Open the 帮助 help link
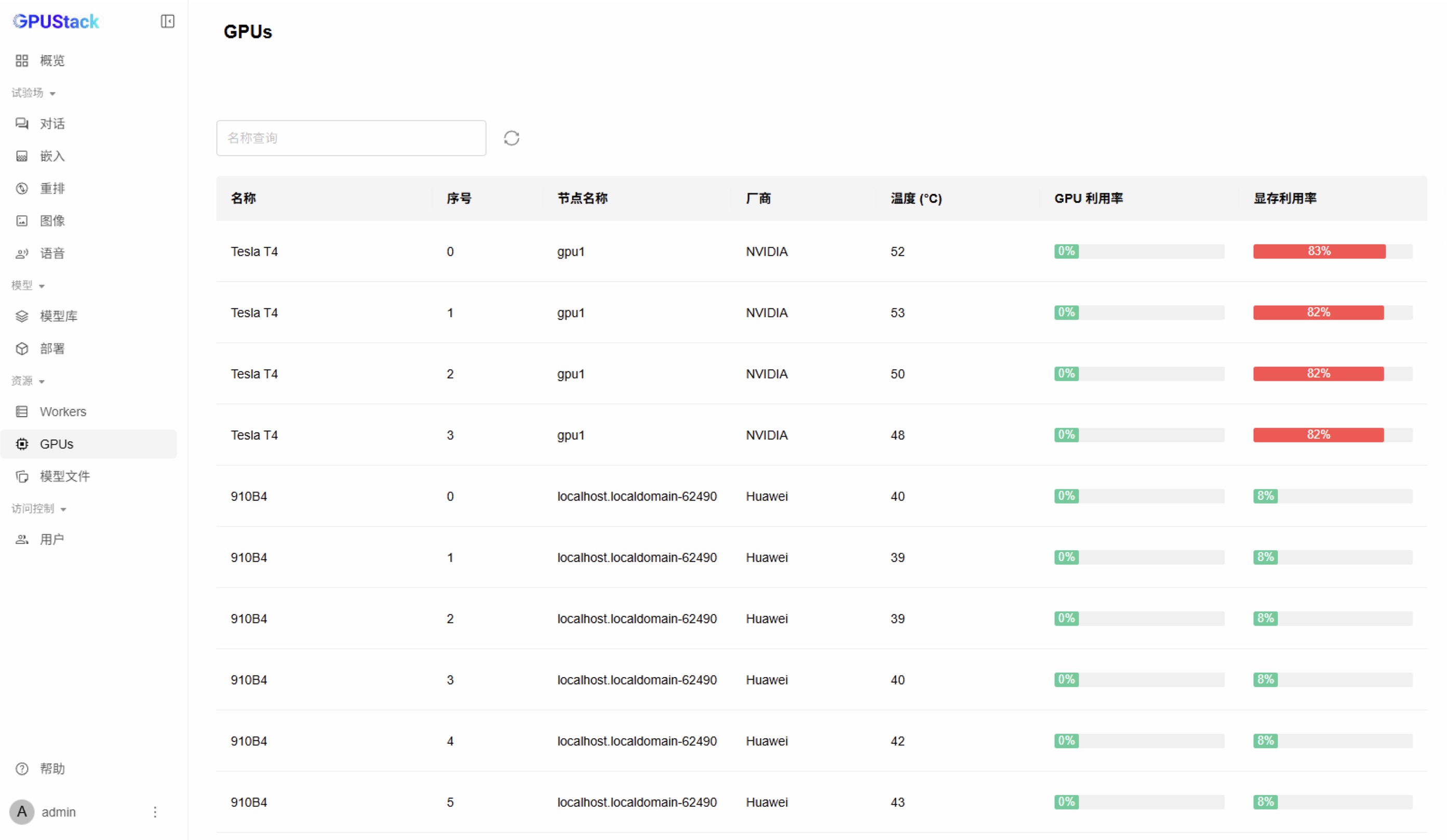Viewport: 1447px width, 840px height. (52, 769)
